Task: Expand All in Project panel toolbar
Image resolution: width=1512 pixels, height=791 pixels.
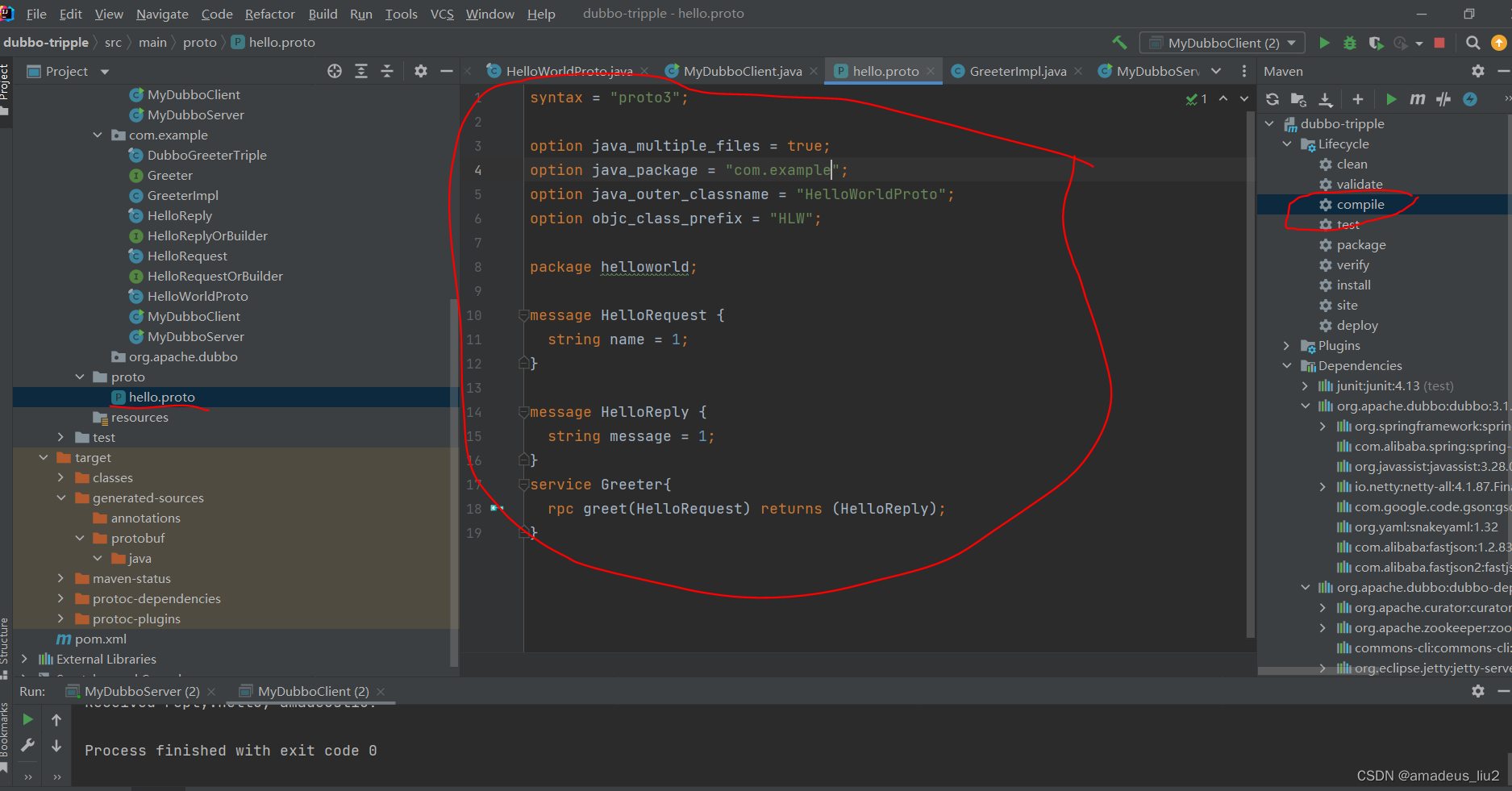Action: pos(361,71)
